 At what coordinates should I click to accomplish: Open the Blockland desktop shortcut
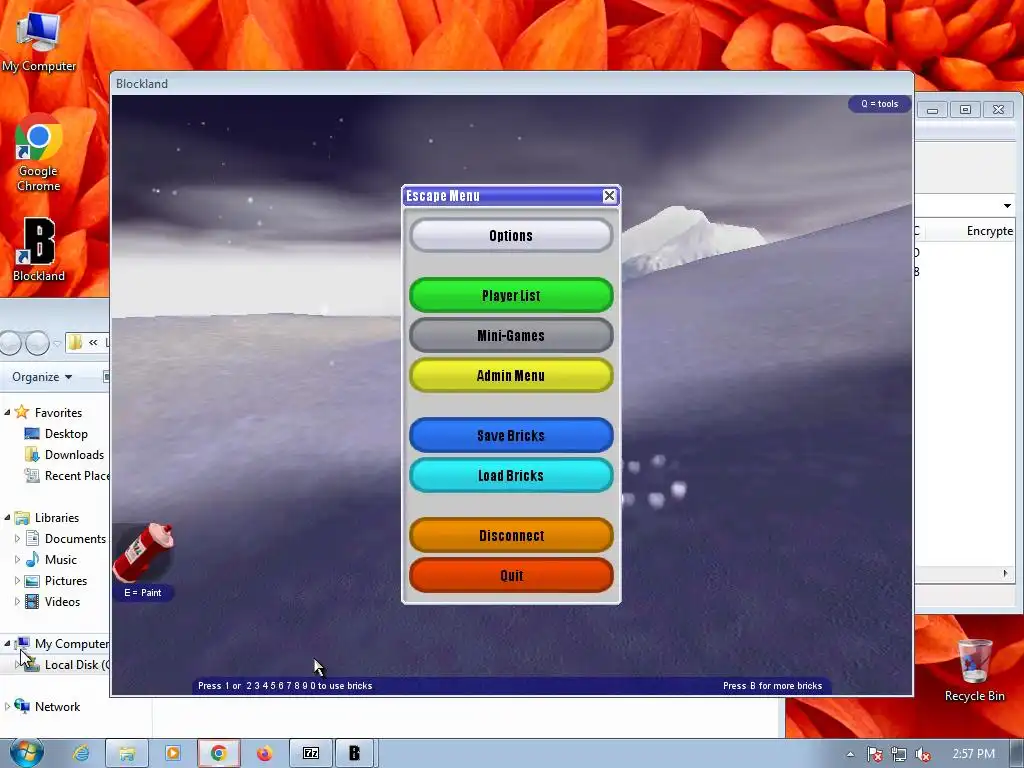[x=39, y=250]
